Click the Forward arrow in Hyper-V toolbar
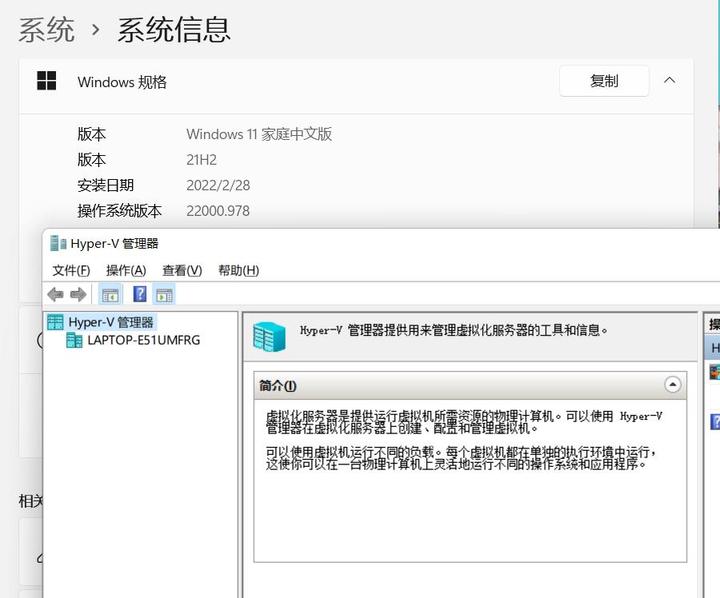Viewport: 720px width, 598px height. click(78, 294)
